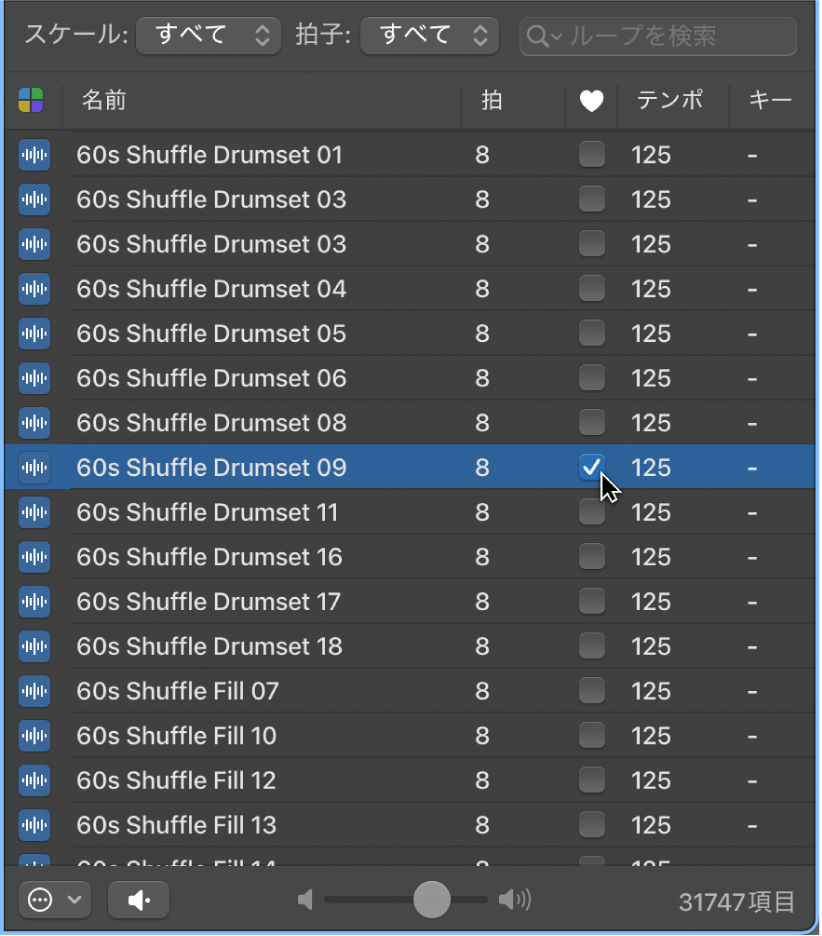The image size is (822, 936).
Task: Adjust the preview volume slider knob
Action: [x=432, y=899]
